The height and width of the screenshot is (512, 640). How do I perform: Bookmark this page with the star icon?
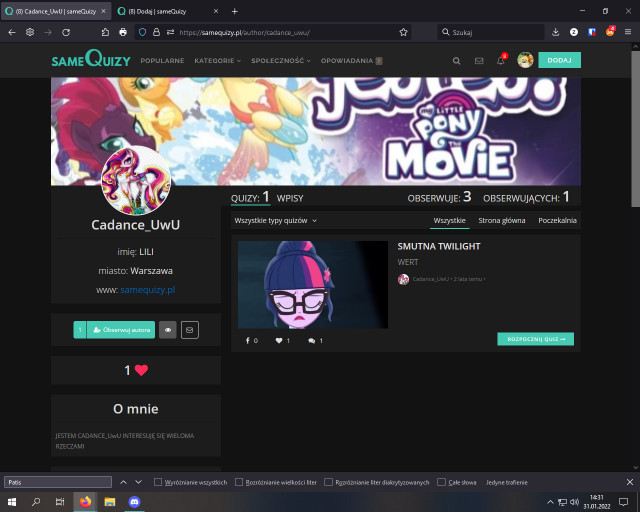tap(403, 32)
